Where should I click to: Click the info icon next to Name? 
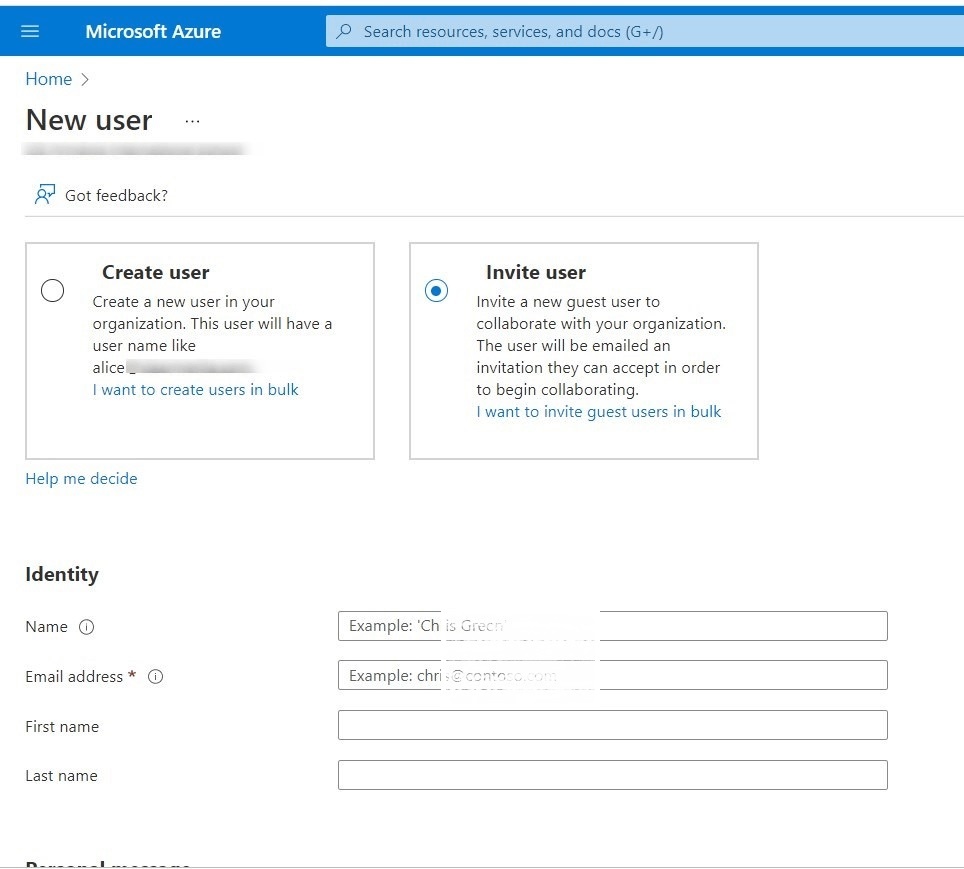(x=87, y=627)
